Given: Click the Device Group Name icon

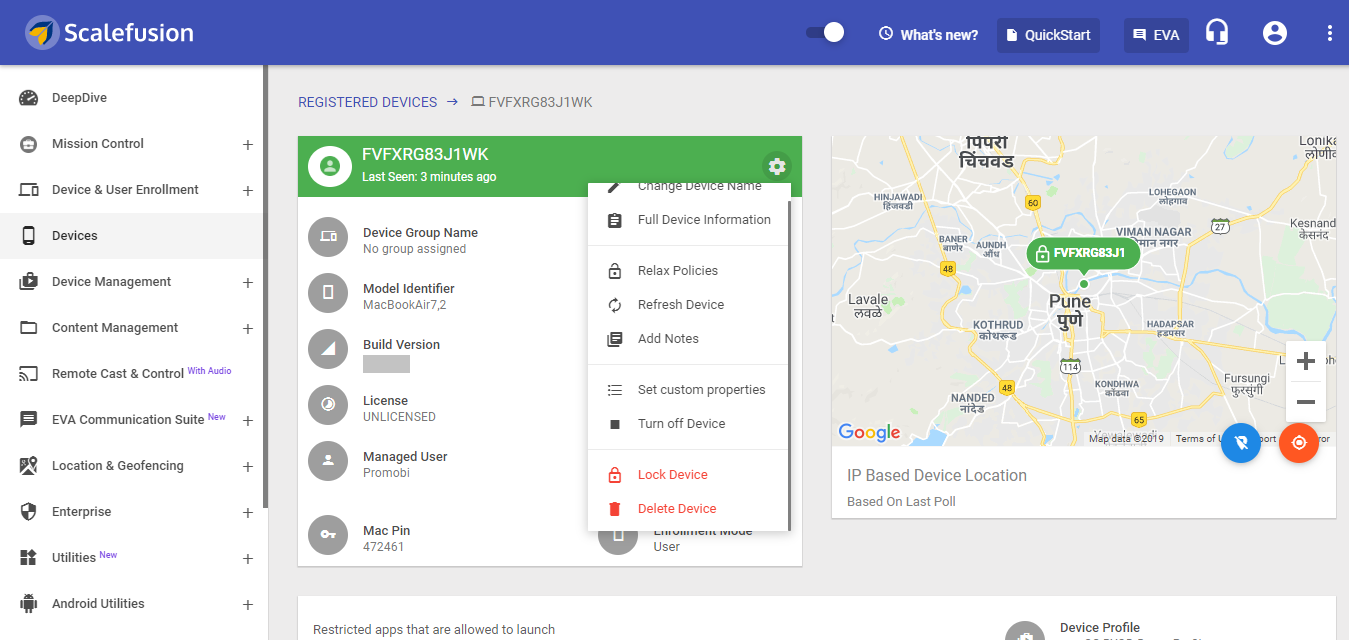Looking at the screenshot, I should pyautogui.click(x=328, y=237).
